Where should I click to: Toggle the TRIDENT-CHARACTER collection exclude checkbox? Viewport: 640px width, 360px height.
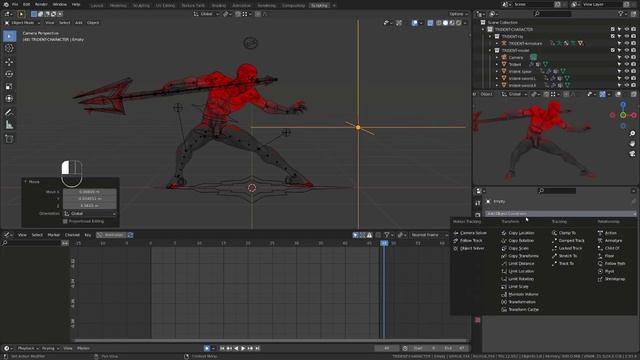(613, 29)
